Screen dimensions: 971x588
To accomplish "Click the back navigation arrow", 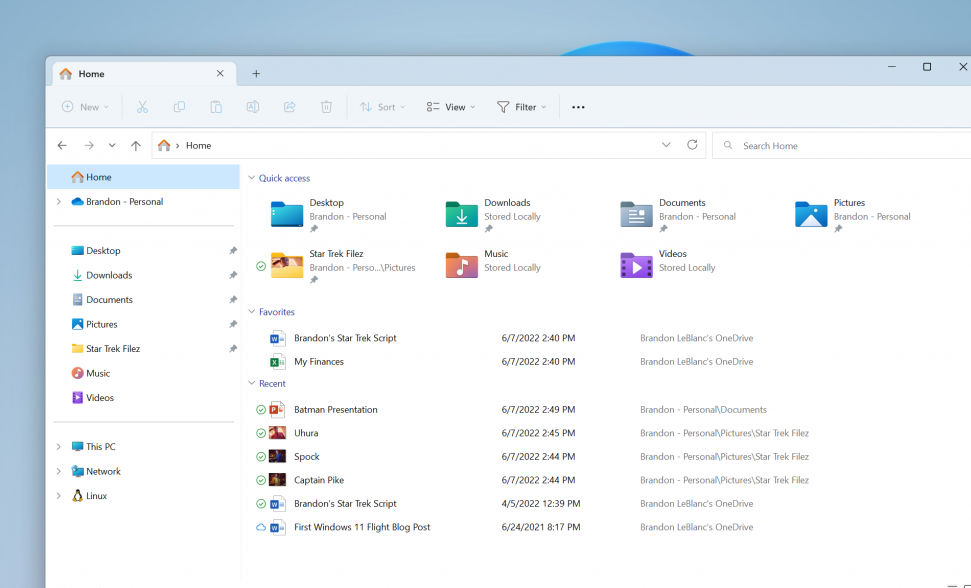I will pos(61,144).
